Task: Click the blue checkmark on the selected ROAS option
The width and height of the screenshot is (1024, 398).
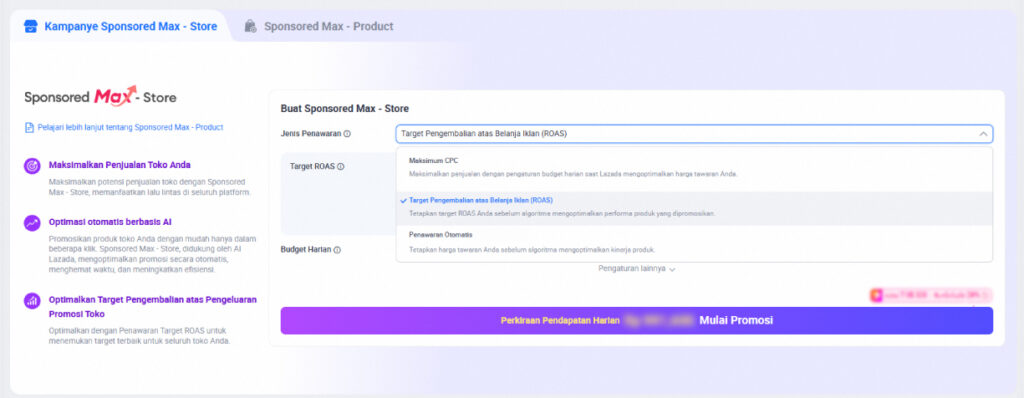Action: click(404, 201)
